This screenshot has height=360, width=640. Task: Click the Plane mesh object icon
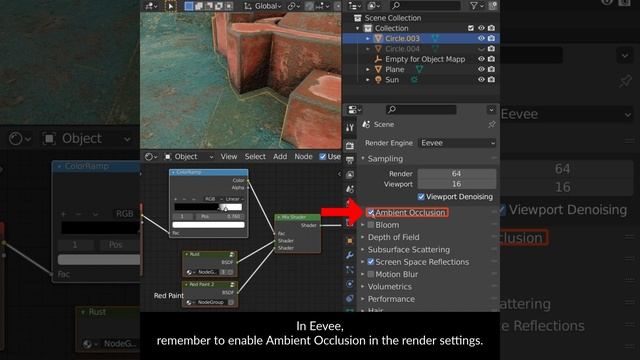click(378, 69)
